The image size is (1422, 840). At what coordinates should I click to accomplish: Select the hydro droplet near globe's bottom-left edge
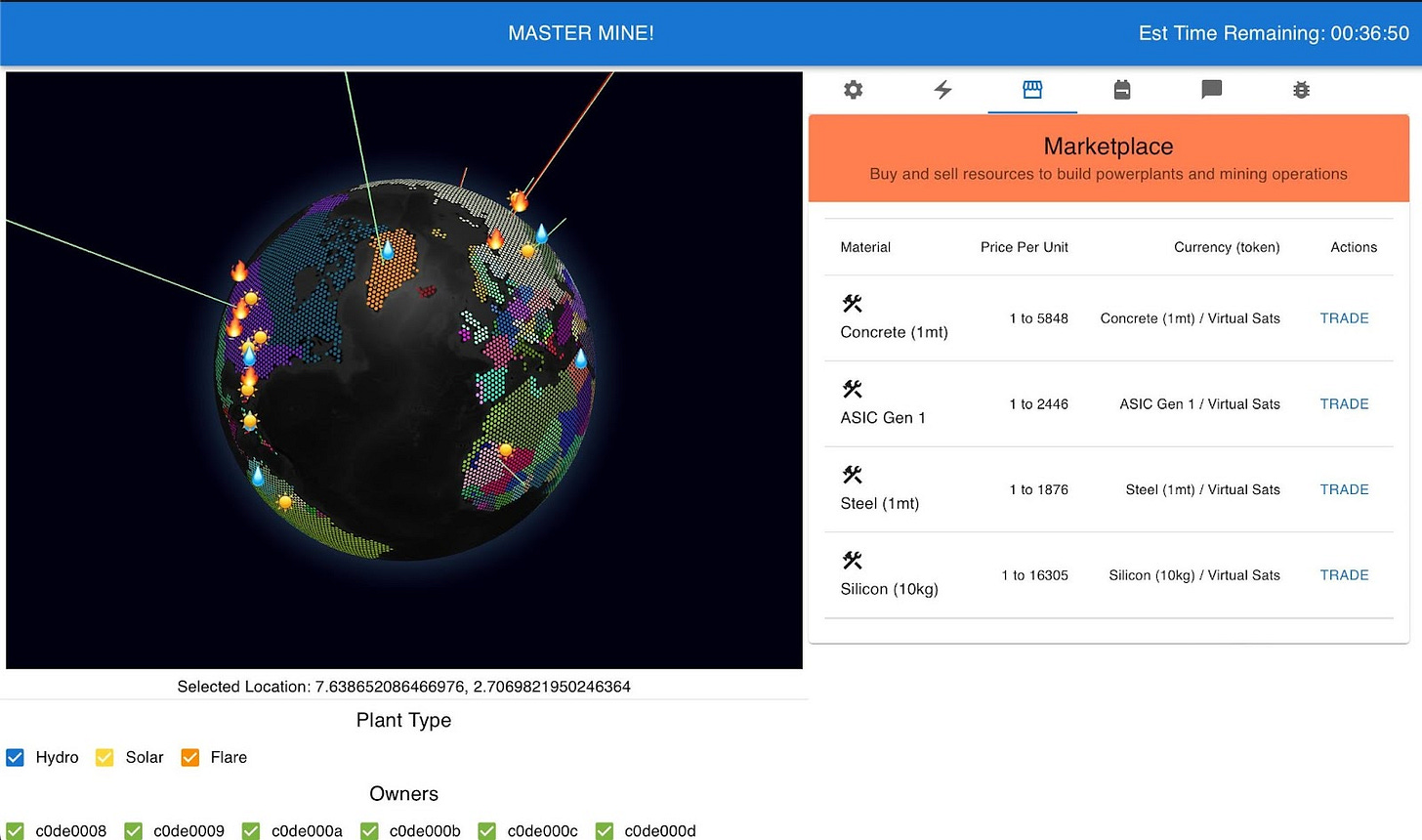[258, 476]
